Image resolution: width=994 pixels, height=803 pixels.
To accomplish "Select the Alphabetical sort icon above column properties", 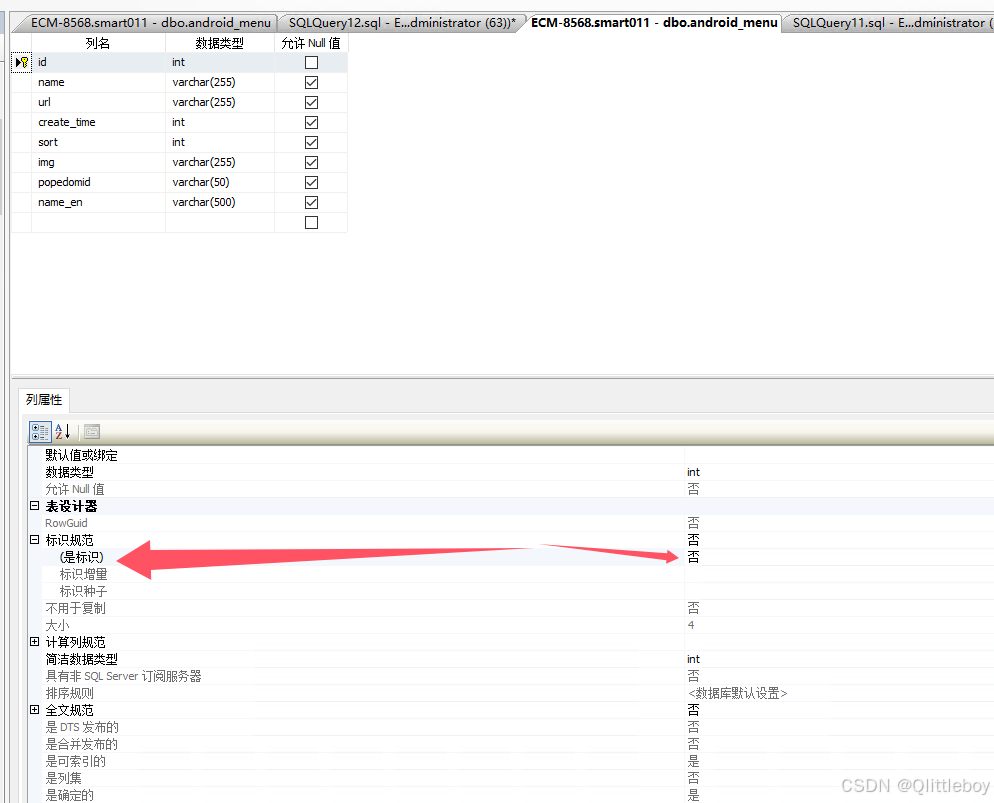I will point(61,431).
